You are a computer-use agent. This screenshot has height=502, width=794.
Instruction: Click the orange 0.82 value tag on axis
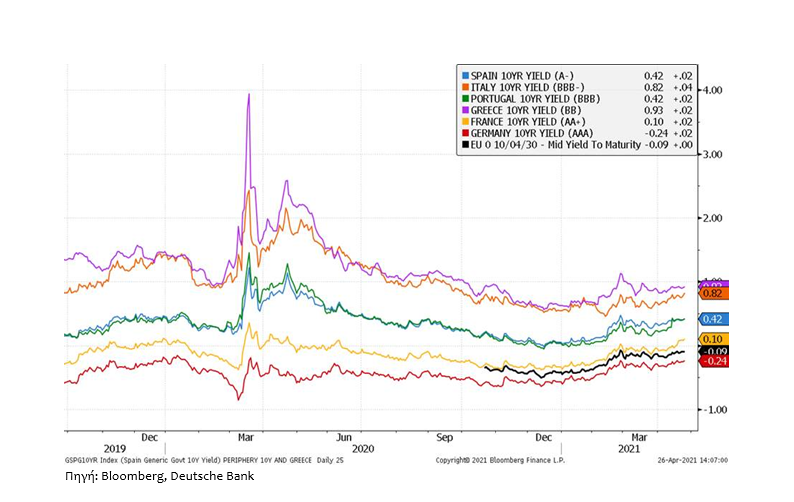pyautogui.click(x=714, y=293)
